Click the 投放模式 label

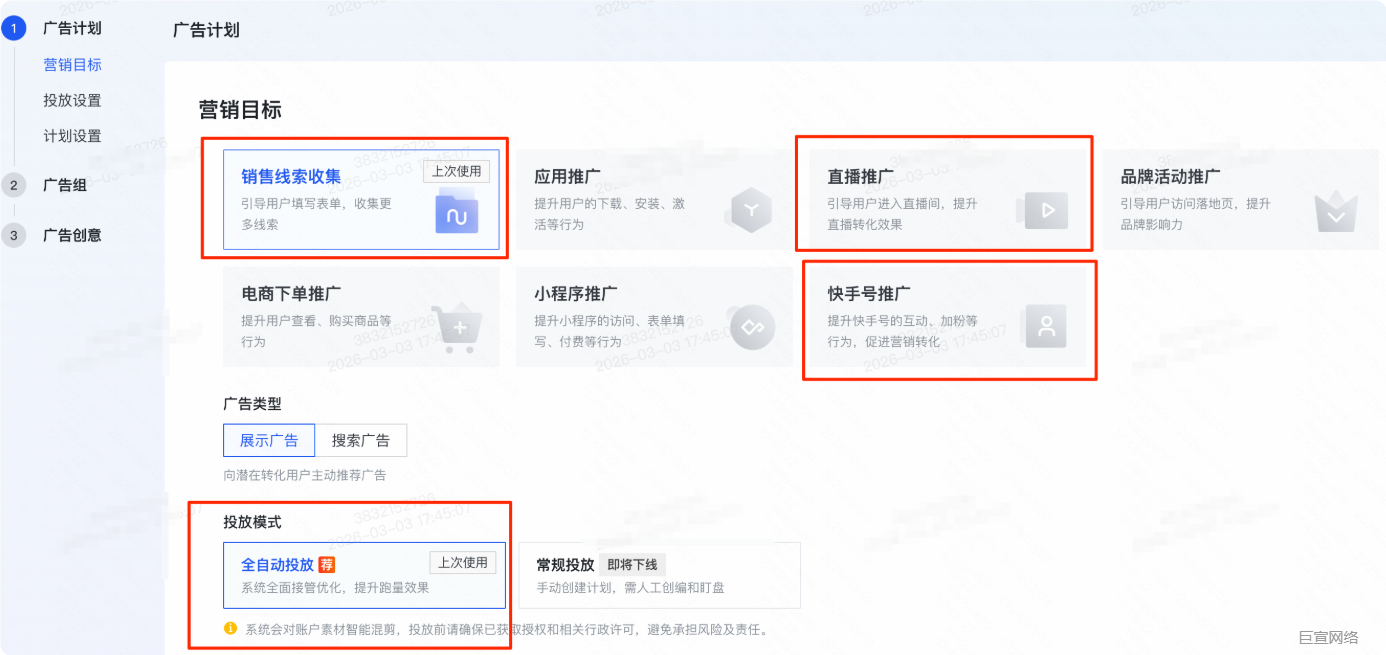point(252,522)
